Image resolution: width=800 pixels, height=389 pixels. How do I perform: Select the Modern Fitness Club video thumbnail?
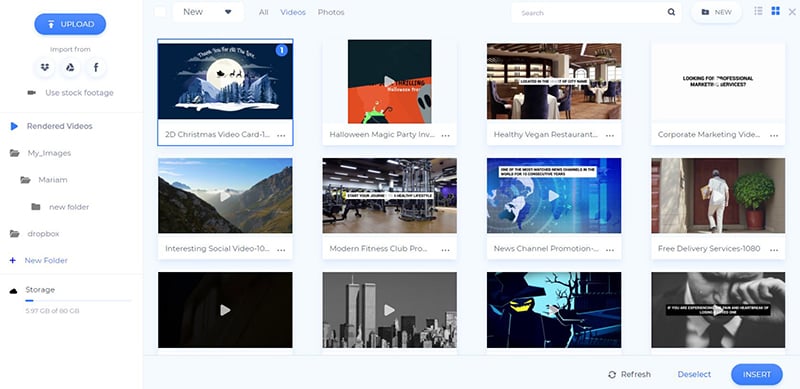pos(389,196)
